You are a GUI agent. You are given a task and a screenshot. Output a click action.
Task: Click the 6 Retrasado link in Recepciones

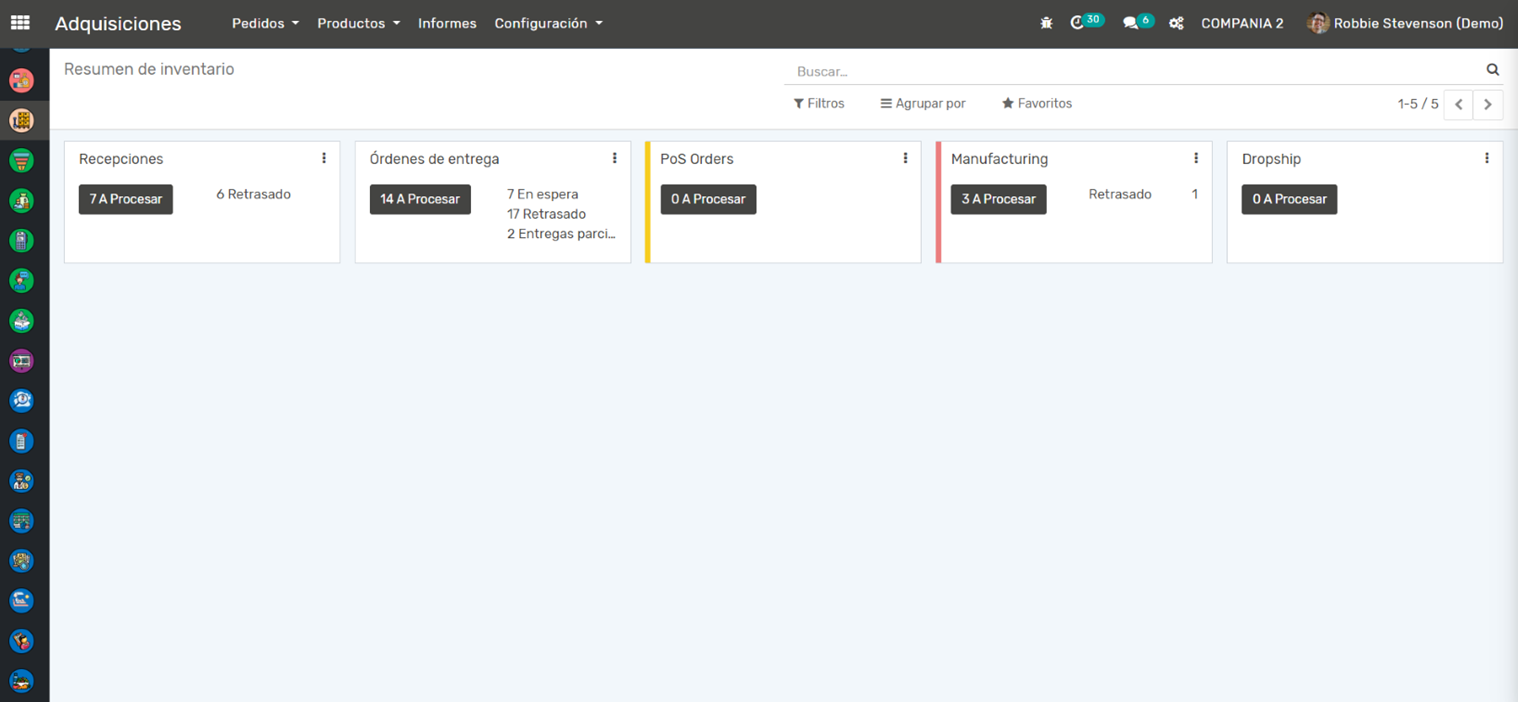[253, 194]
